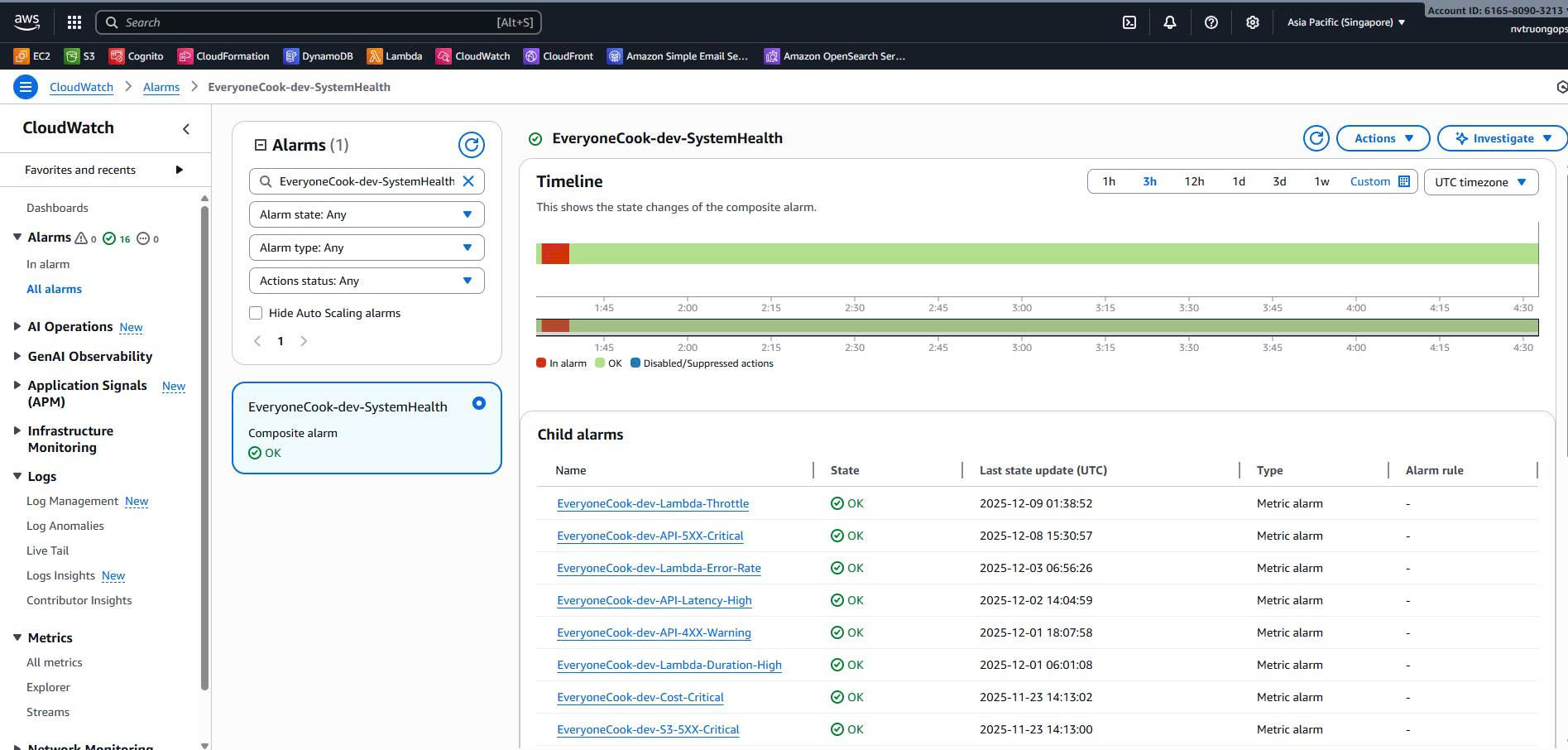Select the EveryoneCook-dev-SystemHealth alarm radio button
Image resolution: width=1568 pixels, height=750 pixels.
[x=479, y=403]
